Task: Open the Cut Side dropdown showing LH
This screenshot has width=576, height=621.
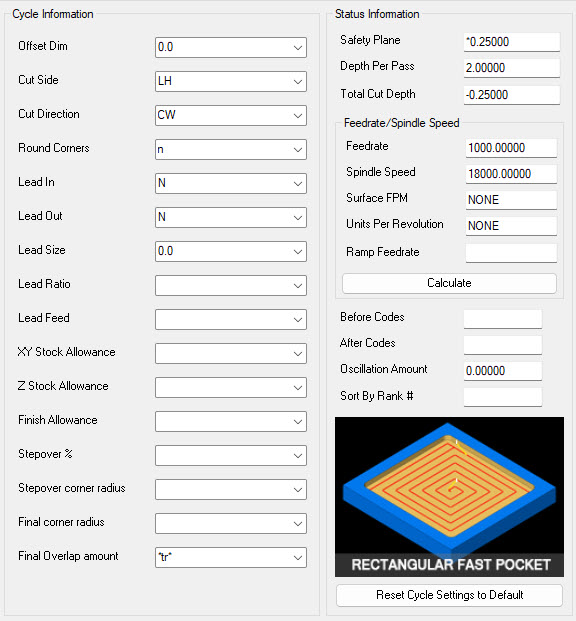Action: point(231,81)
